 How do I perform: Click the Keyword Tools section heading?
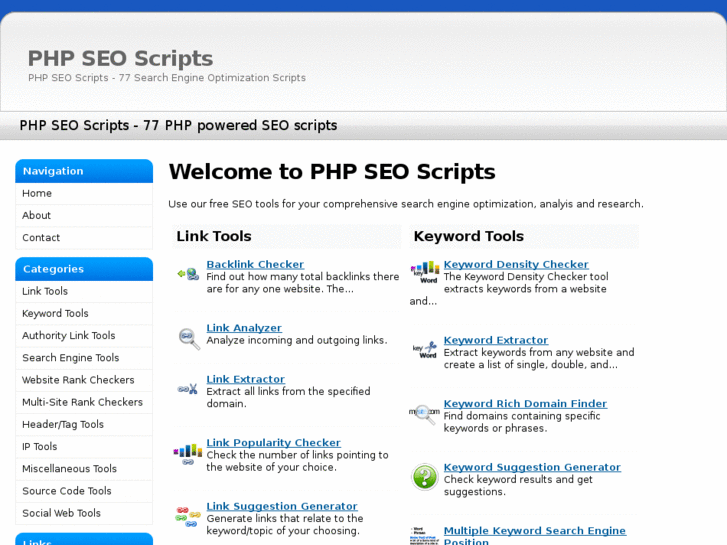coord(468,236)
